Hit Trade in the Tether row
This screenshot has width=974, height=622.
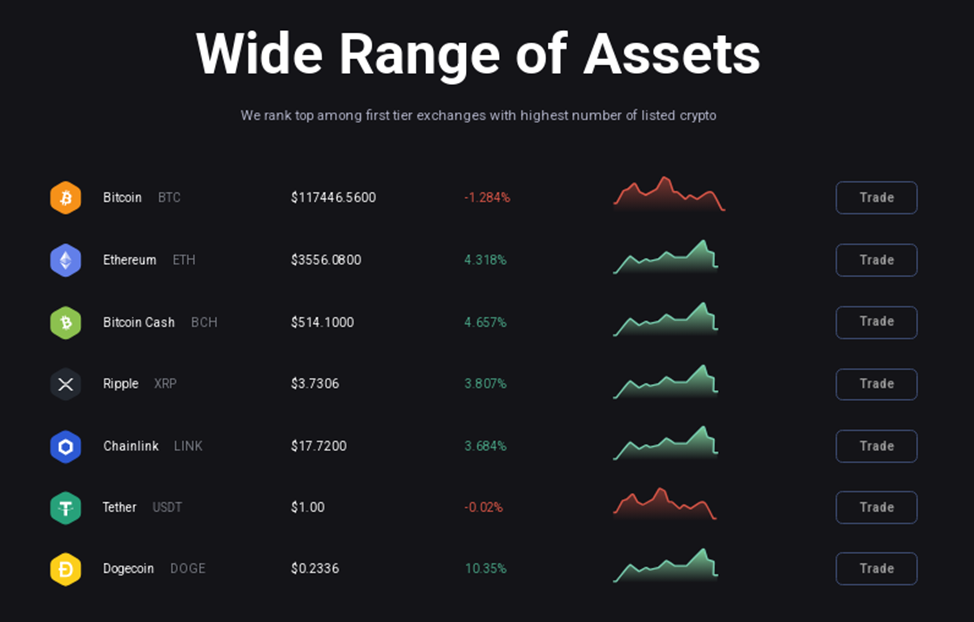(x=876, y=507)
